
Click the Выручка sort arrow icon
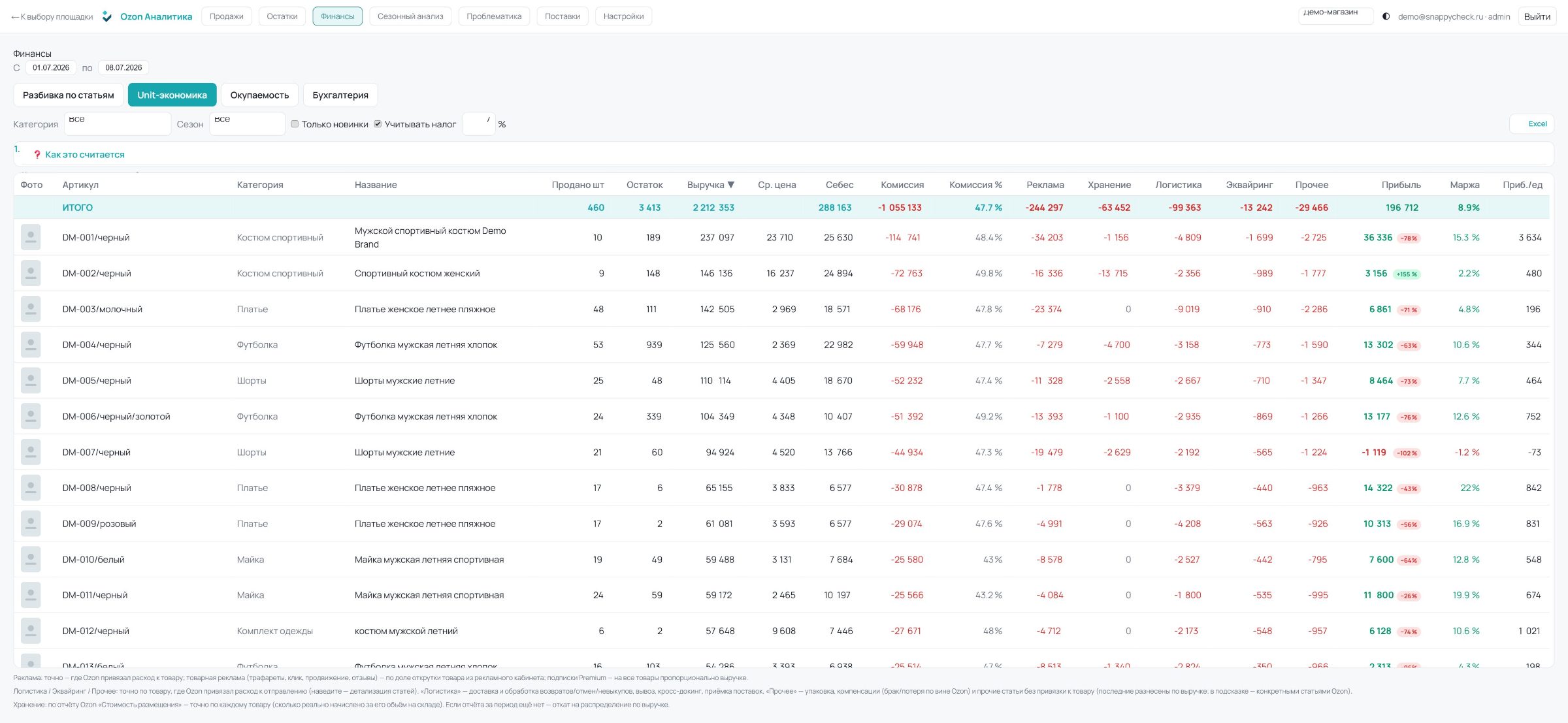[x=731, y=185]
